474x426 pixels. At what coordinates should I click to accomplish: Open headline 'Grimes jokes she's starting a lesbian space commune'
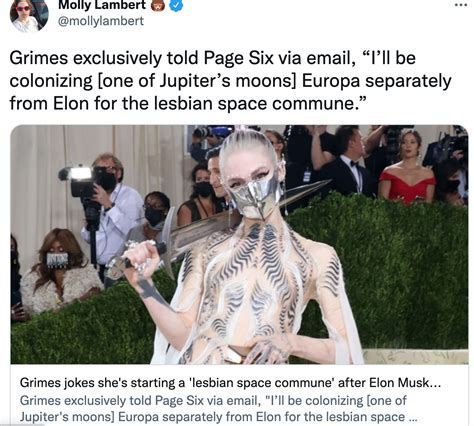click(x=230, y=383)
